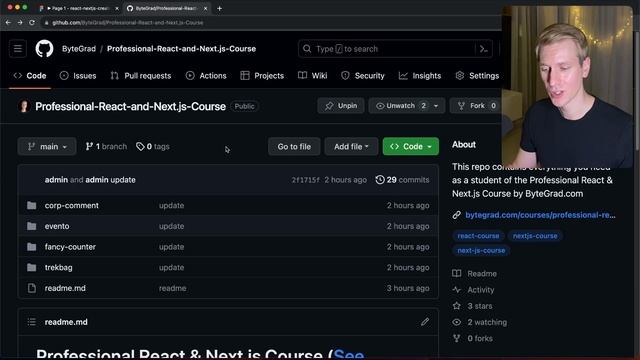Open the Pull requests tab
This screenshot has width=640, height=360.
(141, 76)
